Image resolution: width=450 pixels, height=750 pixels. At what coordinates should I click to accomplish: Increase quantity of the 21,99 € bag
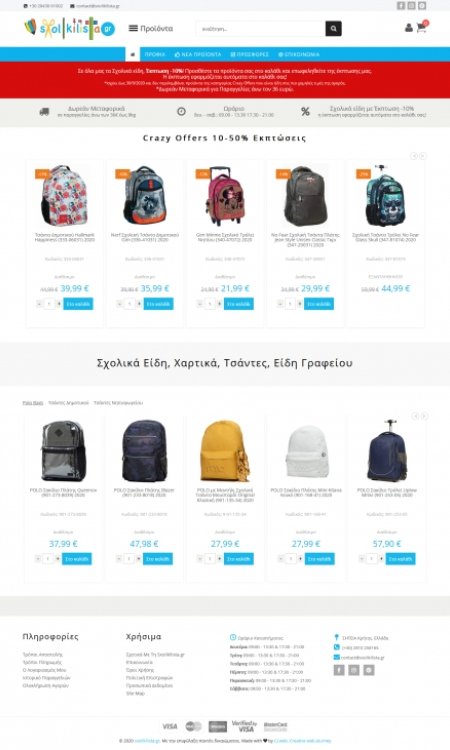coord(220,304)
